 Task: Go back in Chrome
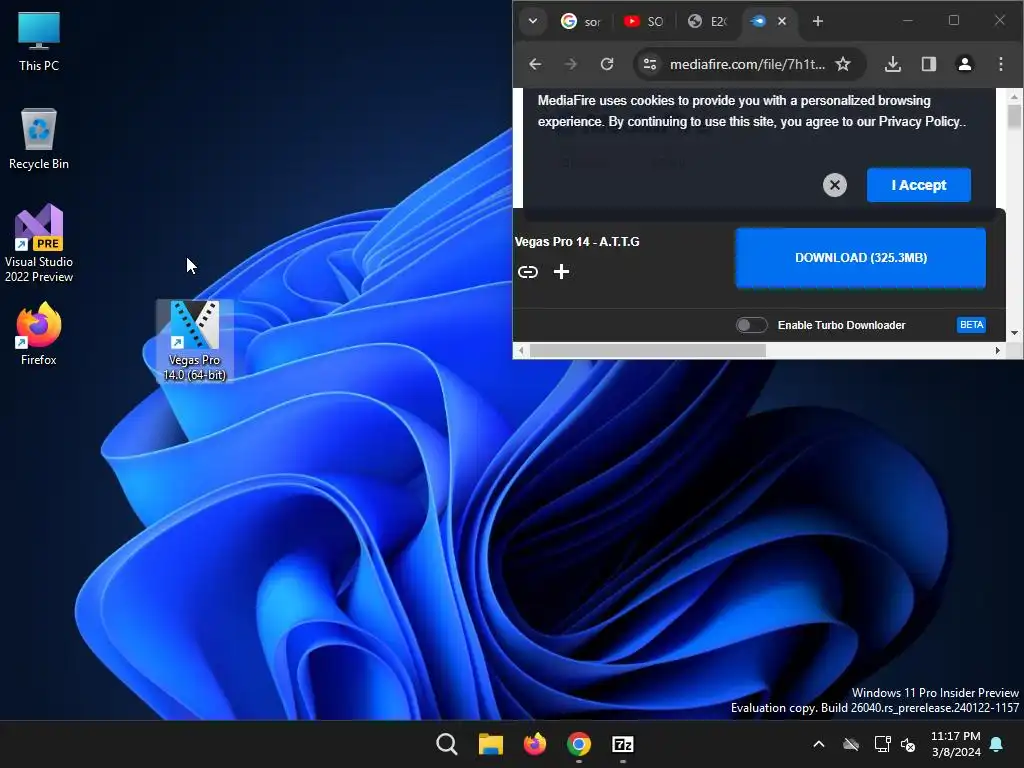(x=535, y=64)
